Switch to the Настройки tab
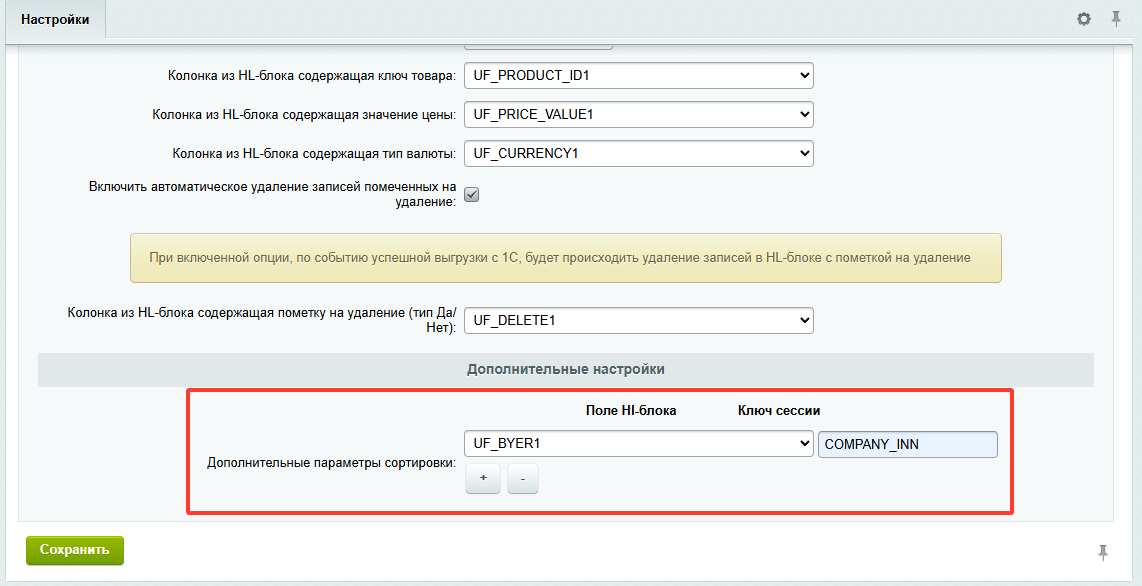 (55, 20)
